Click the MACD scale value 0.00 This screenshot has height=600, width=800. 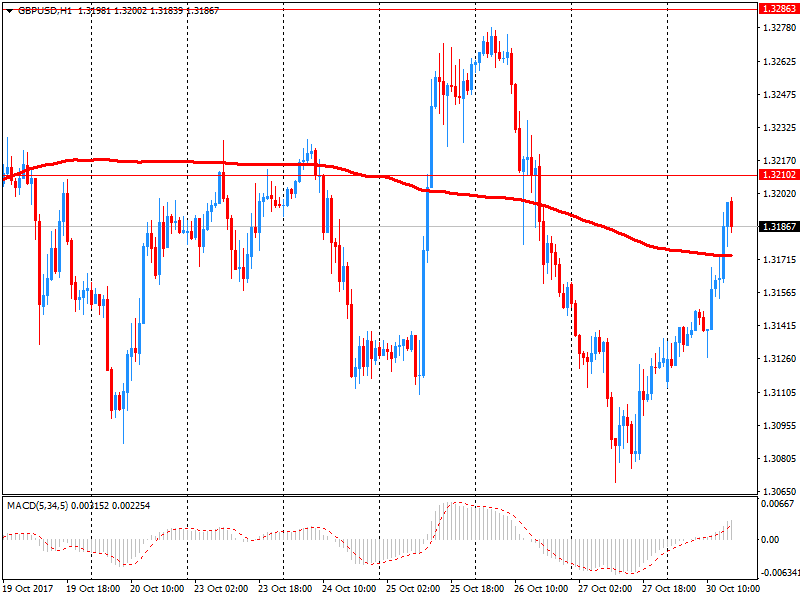pos(770,539)
